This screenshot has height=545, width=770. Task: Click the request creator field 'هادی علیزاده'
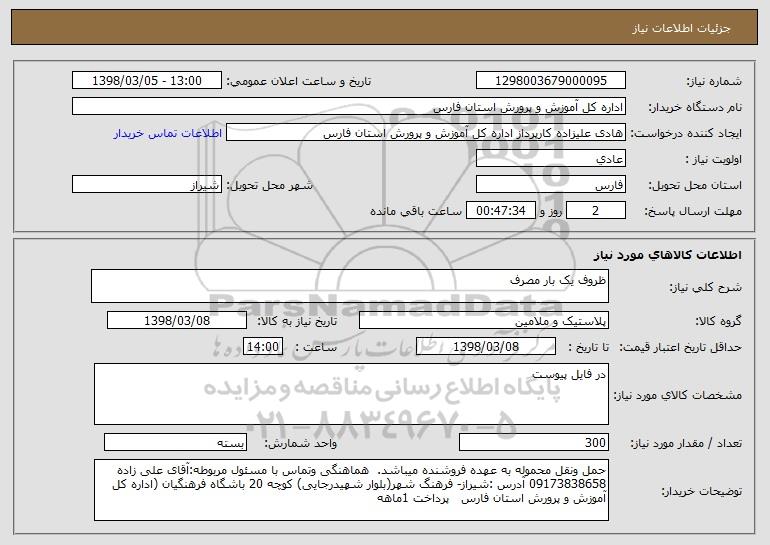coord(426,132)
